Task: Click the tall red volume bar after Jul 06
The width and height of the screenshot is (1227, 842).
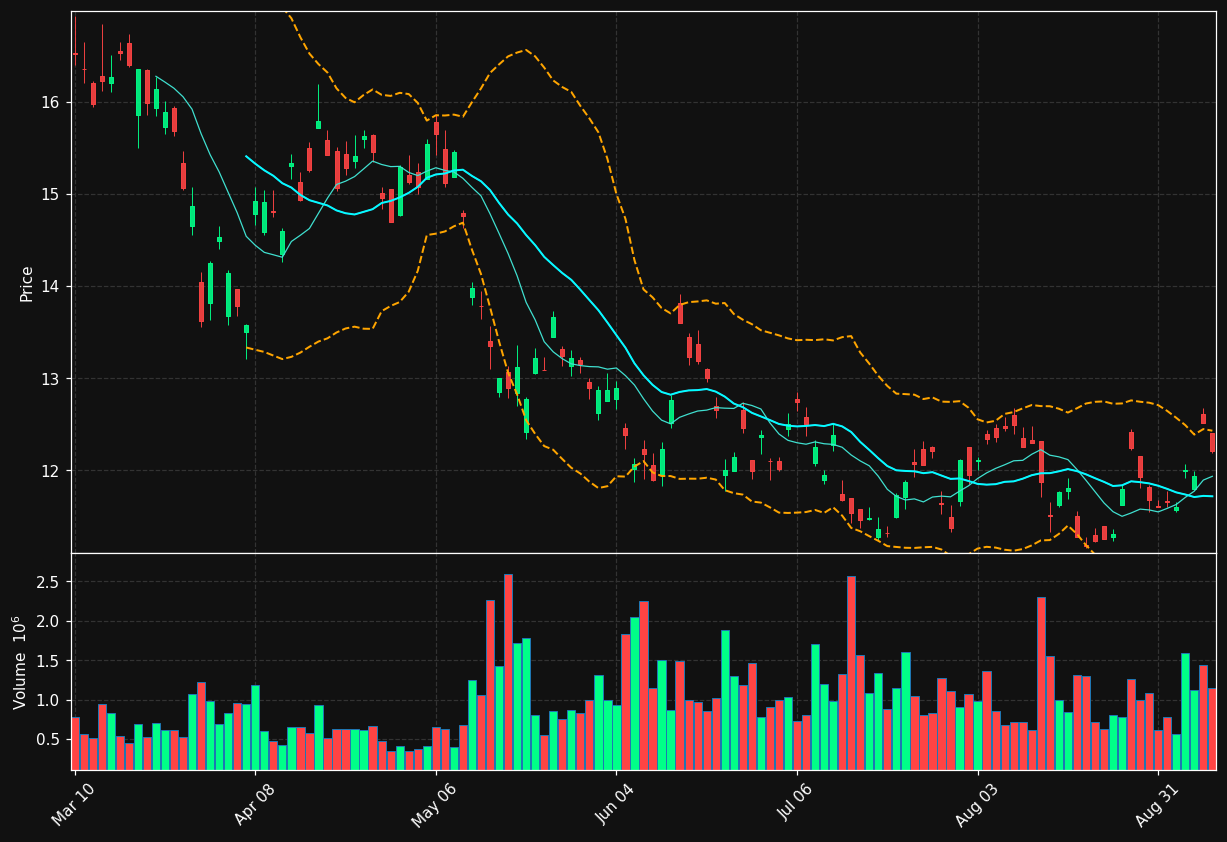Action: pos(851,673)
